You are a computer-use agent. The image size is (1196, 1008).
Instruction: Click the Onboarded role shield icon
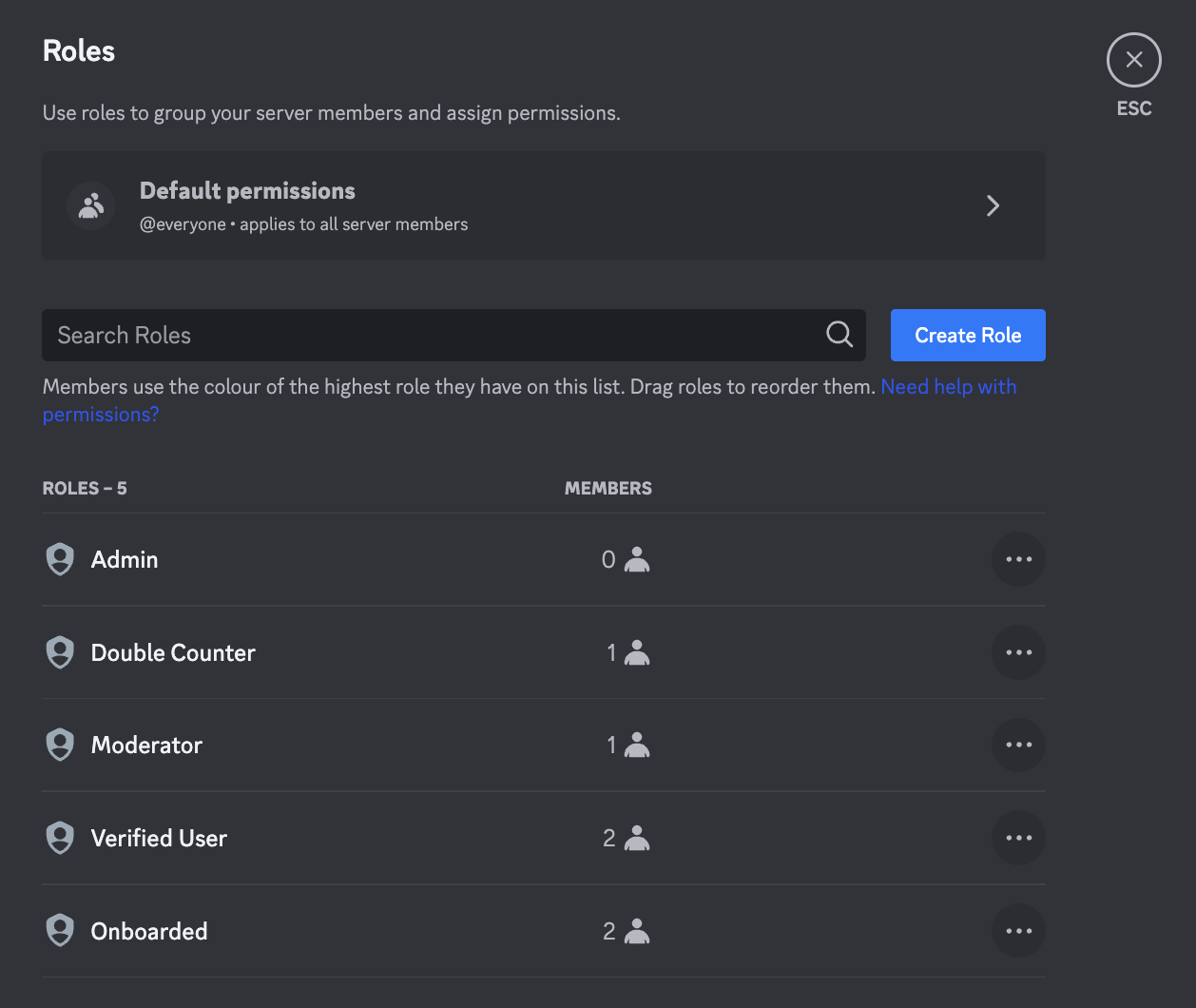pyautogui.click(x=60, y=930)
